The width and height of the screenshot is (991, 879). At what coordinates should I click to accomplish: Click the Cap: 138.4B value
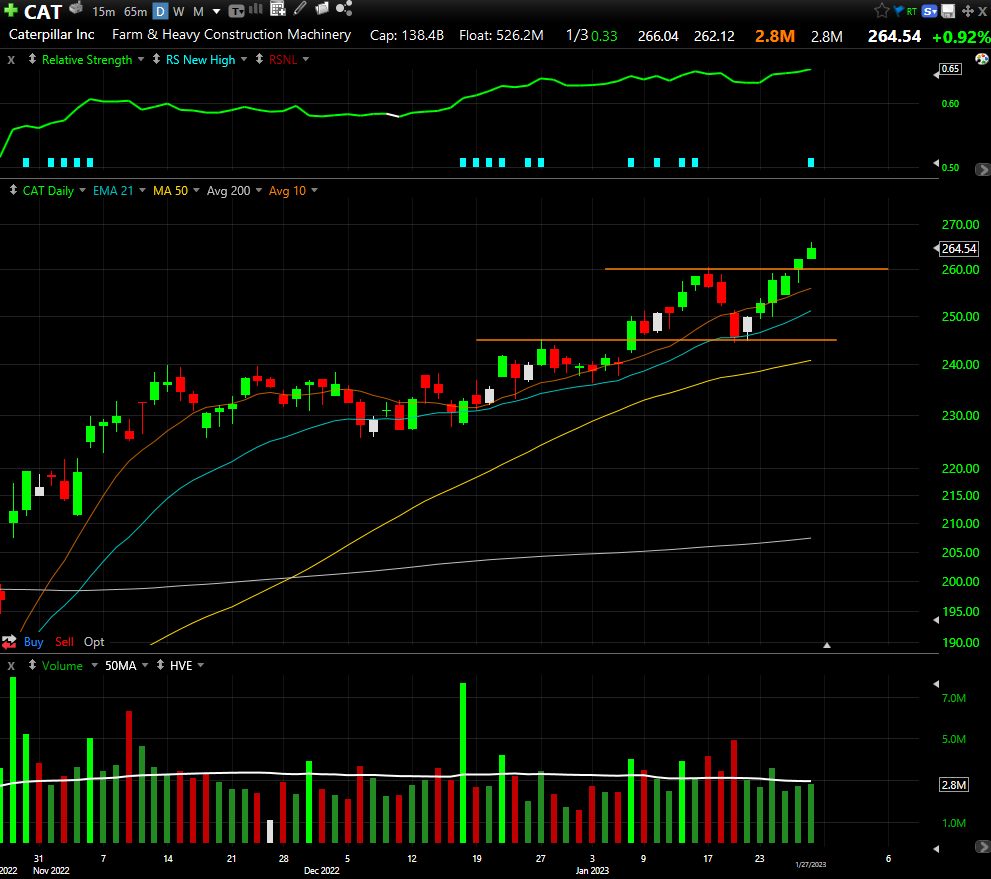pyautogui.click(x=407, y=35)
